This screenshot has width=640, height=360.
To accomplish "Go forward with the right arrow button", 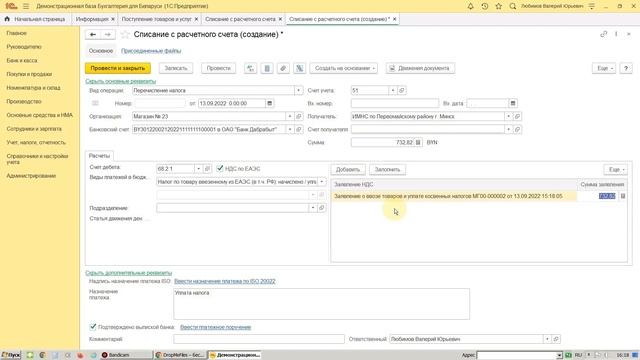I will (x=108, y=35).
